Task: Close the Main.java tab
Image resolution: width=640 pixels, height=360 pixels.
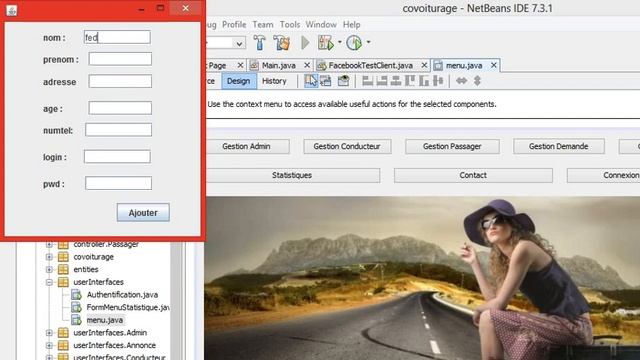Action: pos(307,65)
